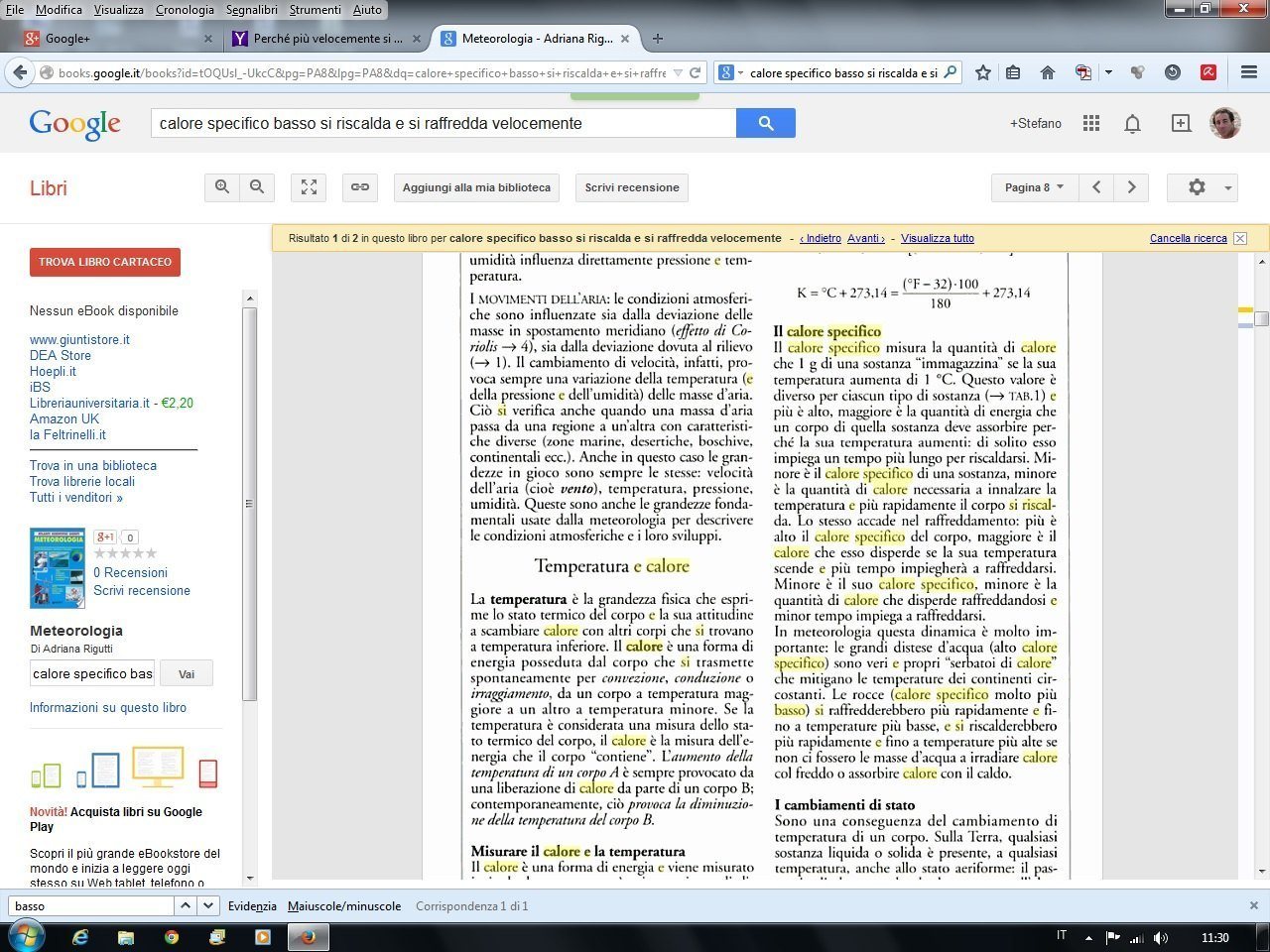Viewport: 1270px width, 952px height.
Task: Click the left sidebar scrollbar
Action: pos(249,506)
